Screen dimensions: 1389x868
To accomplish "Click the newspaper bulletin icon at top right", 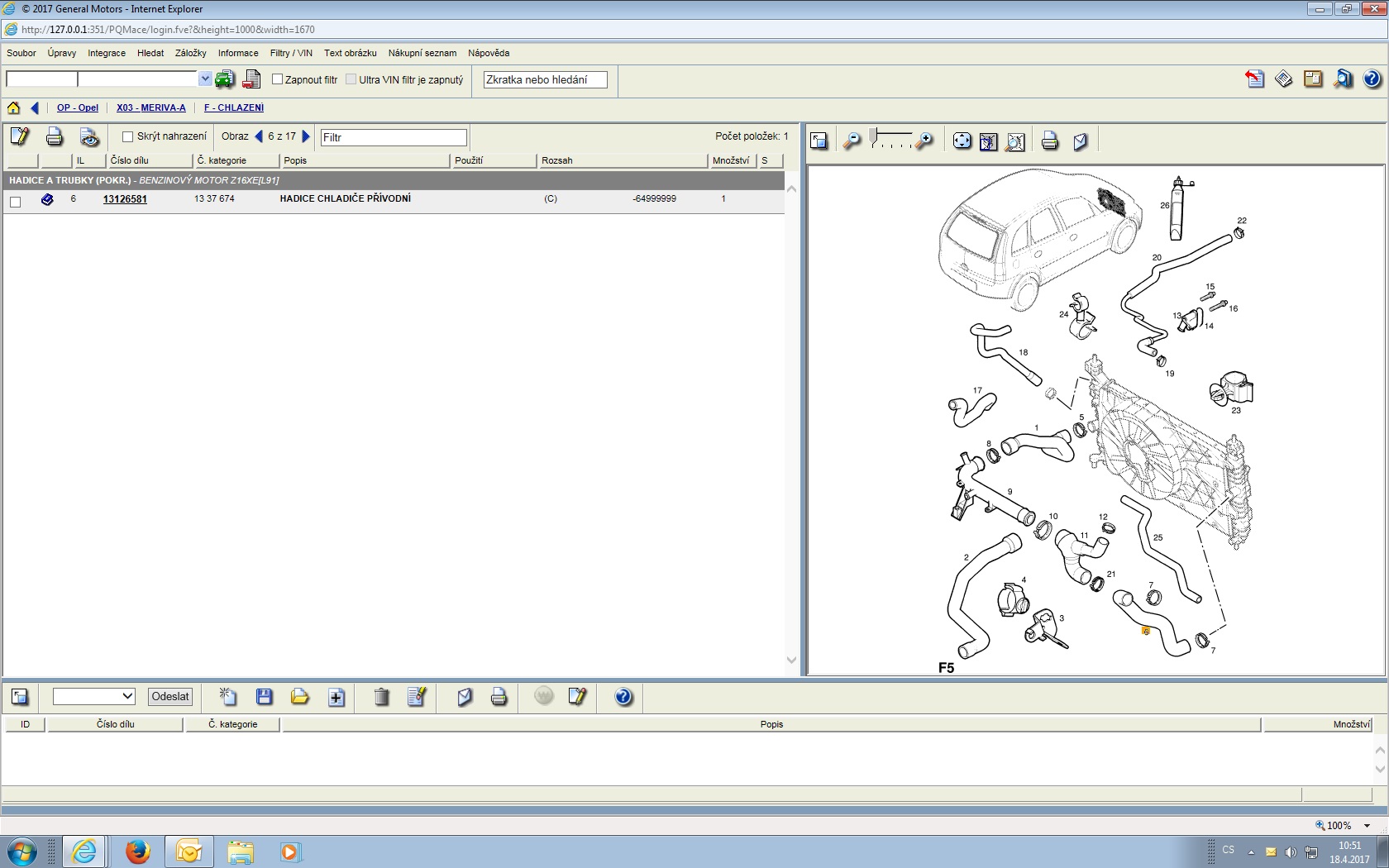I will tap(1284, 79).
